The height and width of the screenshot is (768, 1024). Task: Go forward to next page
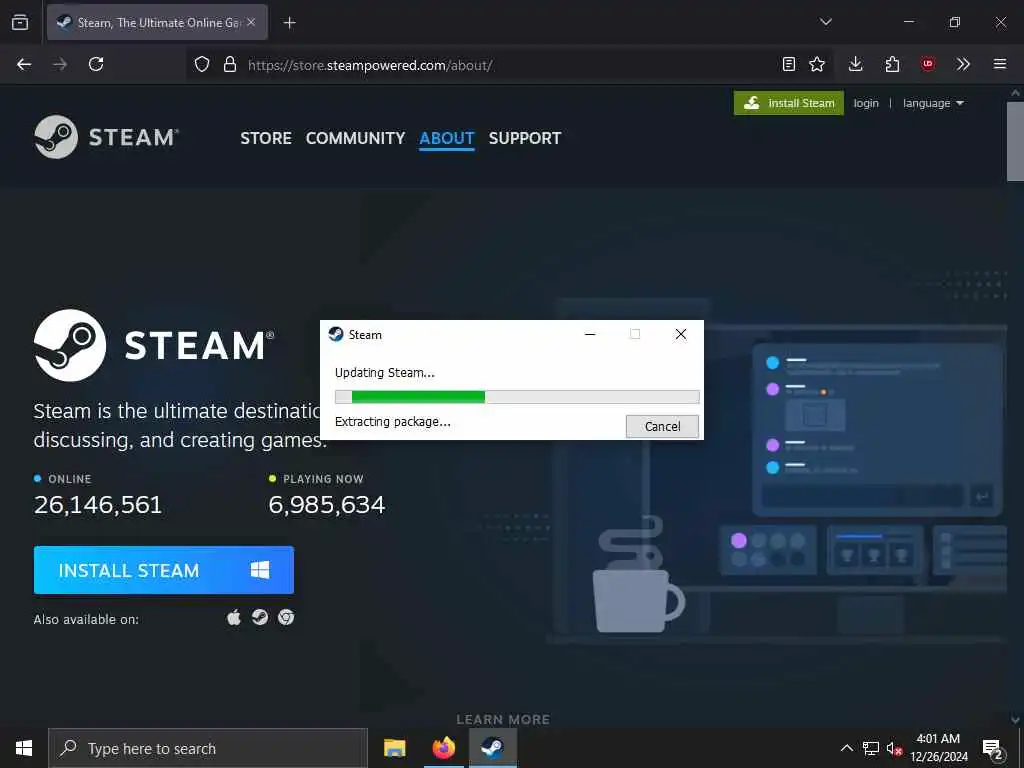[60, 64]
